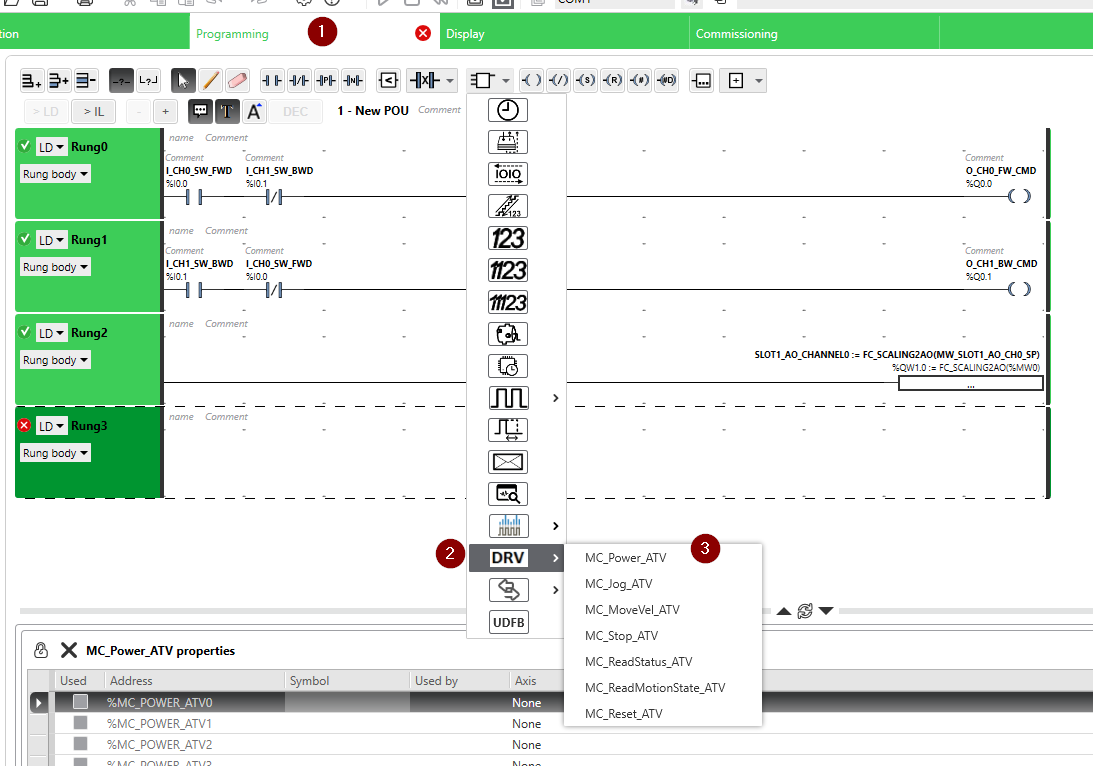
Task: Tick Used checkbox for %MC_POWER_ATV0
Action: pos(80,702)
